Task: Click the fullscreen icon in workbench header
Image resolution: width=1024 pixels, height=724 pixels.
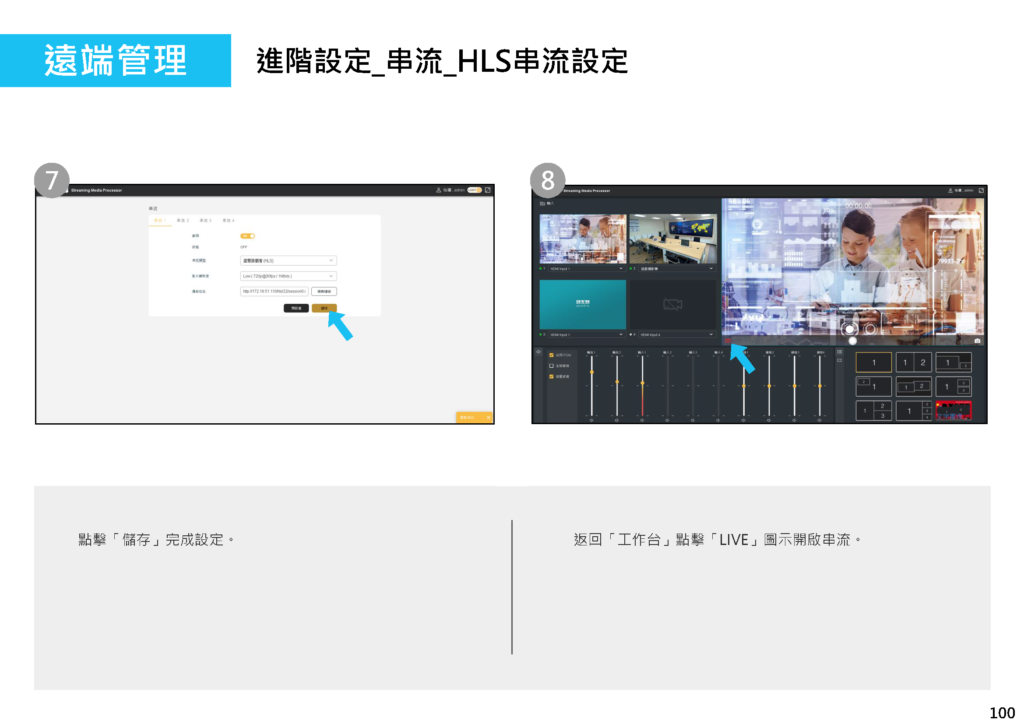Action: 981,190
